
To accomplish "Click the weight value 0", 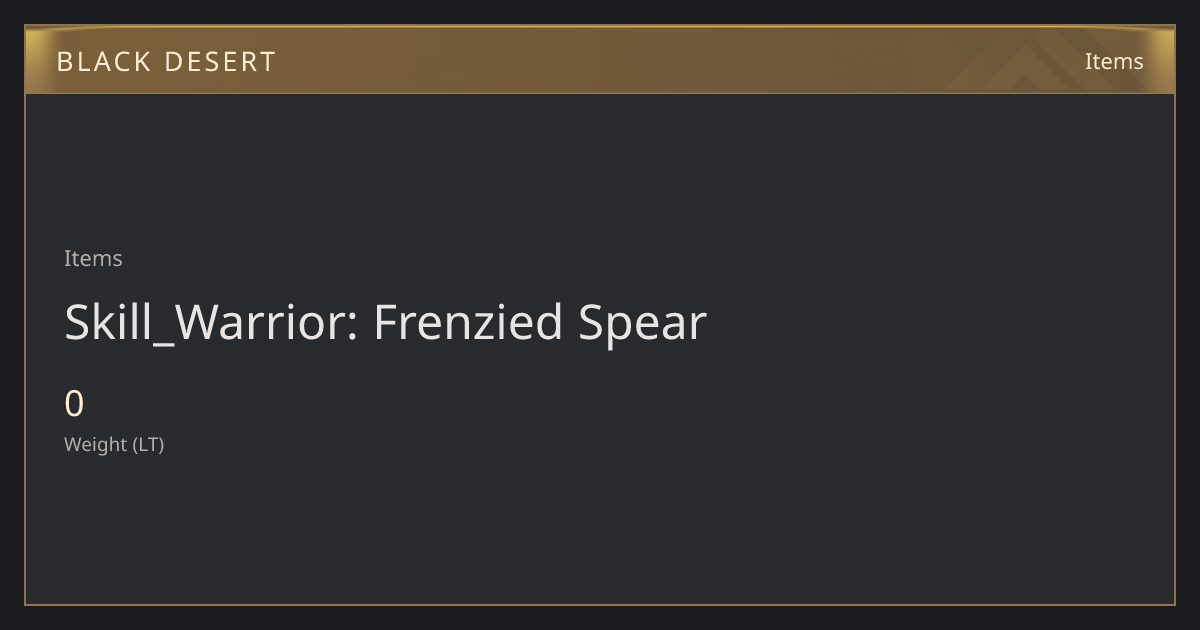I will 74,404.
